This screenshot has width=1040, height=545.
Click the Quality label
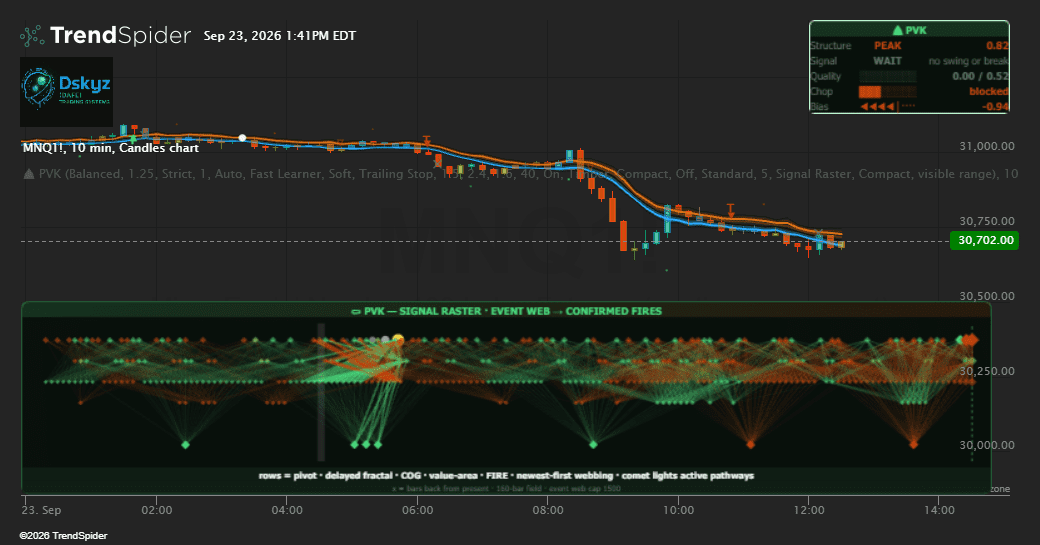tap(826, 76)
